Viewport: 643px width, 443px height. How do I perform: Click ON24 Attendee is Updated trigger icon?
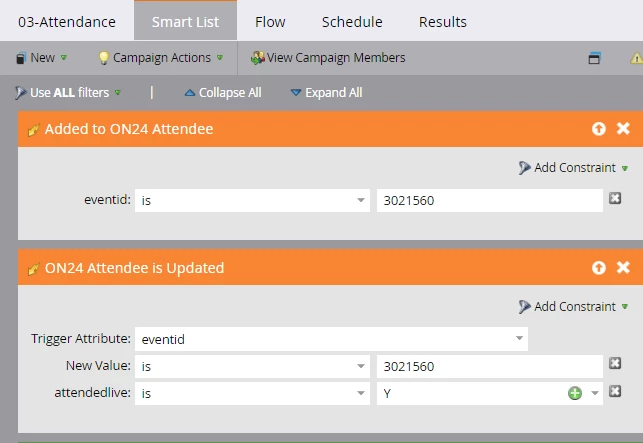33,269
